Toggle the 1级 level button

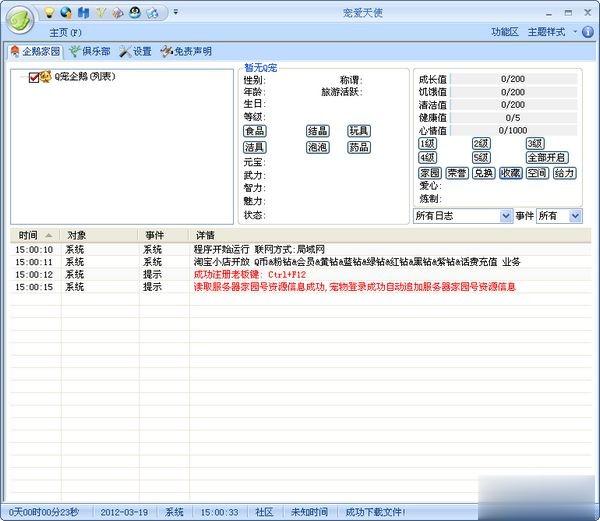[x=427, y=144]
